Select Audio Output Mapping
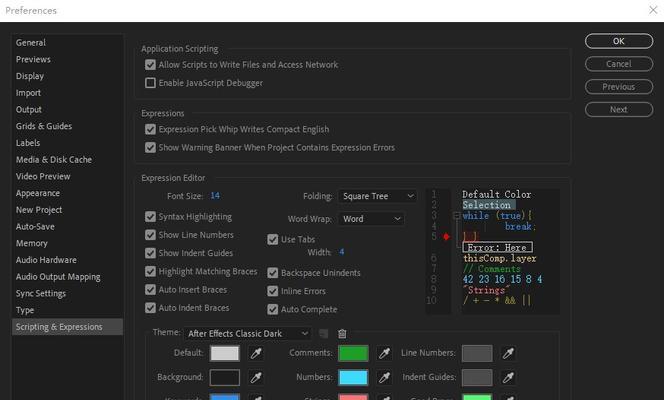 click(58, 277)
